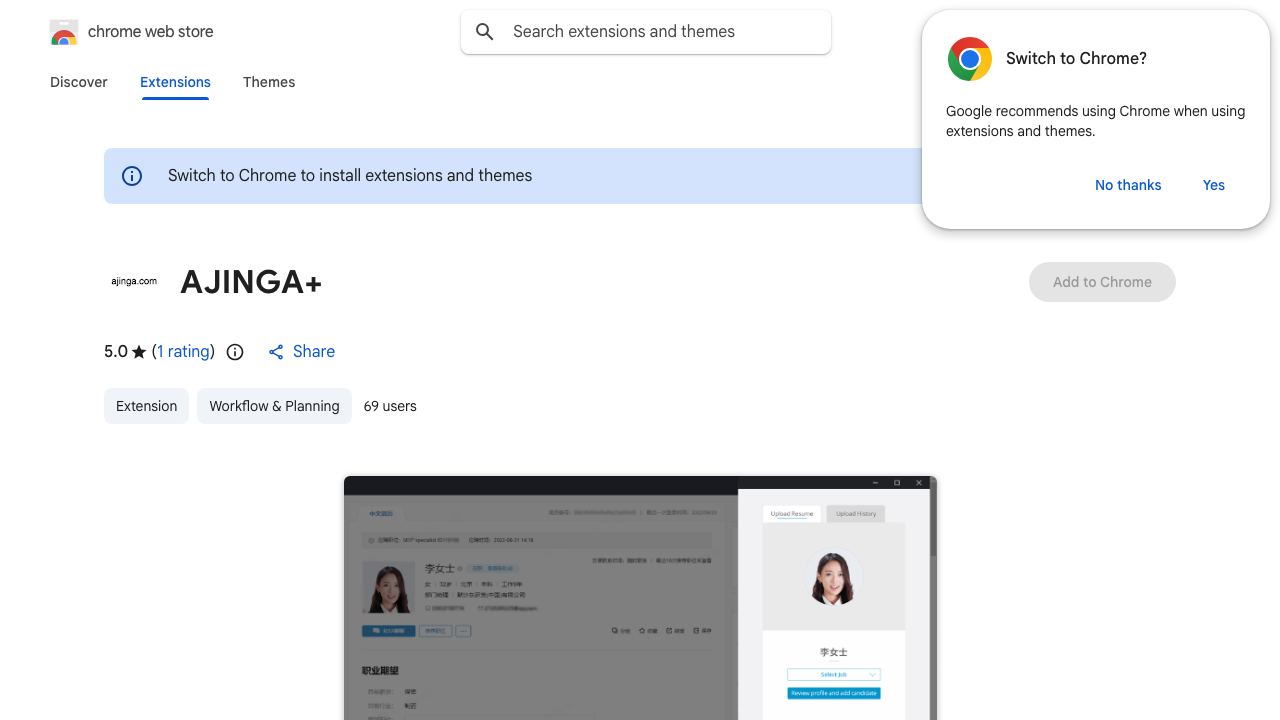Viewport: 1280px width, 720px height.
Task: Click the Switch to Chrome? heading
Action: pos(1076,59)
